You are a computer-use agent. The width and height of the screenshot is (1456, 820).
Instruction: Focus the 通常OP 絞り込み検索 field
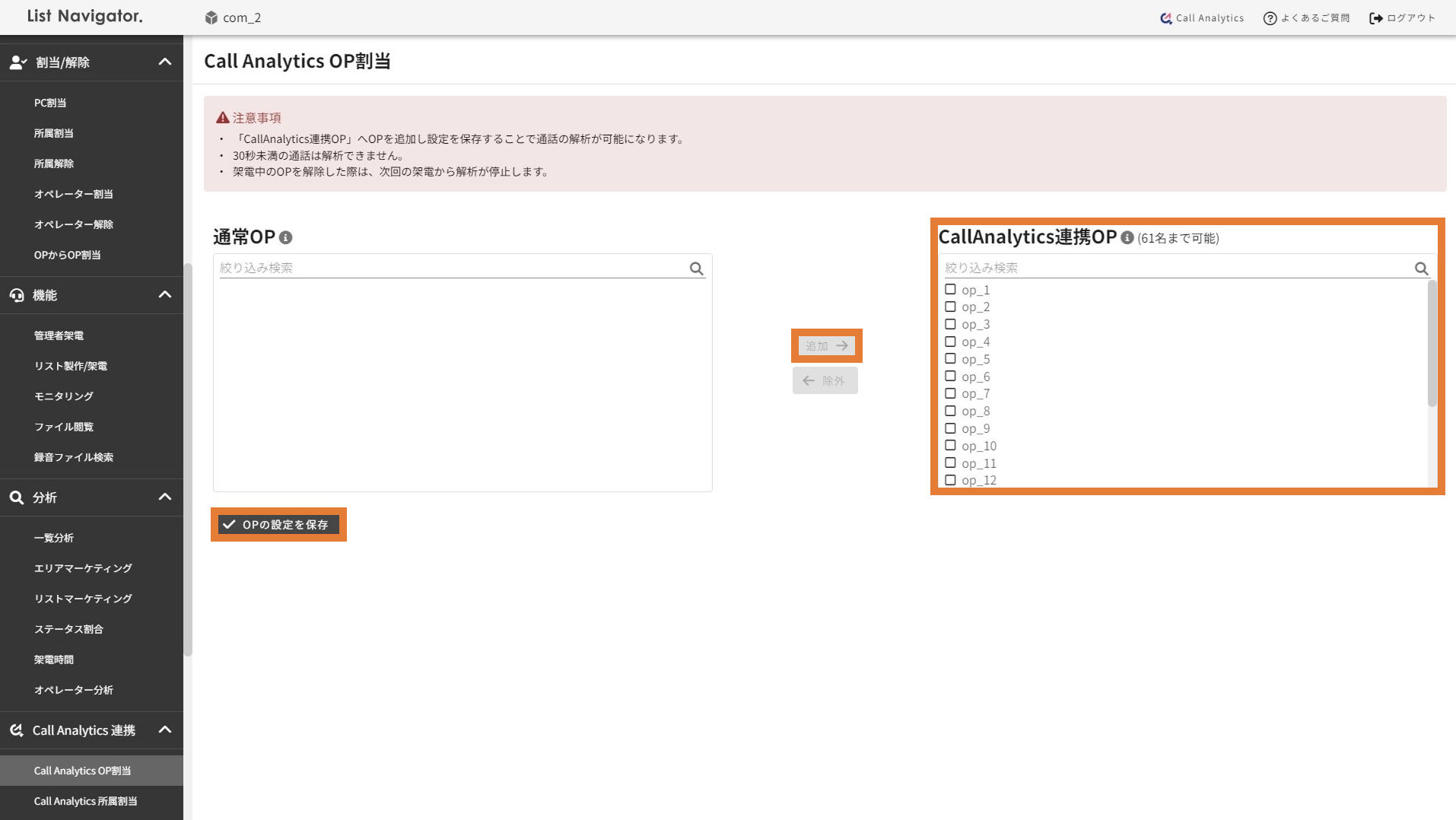pyautogui.click(x=453, y=268)
